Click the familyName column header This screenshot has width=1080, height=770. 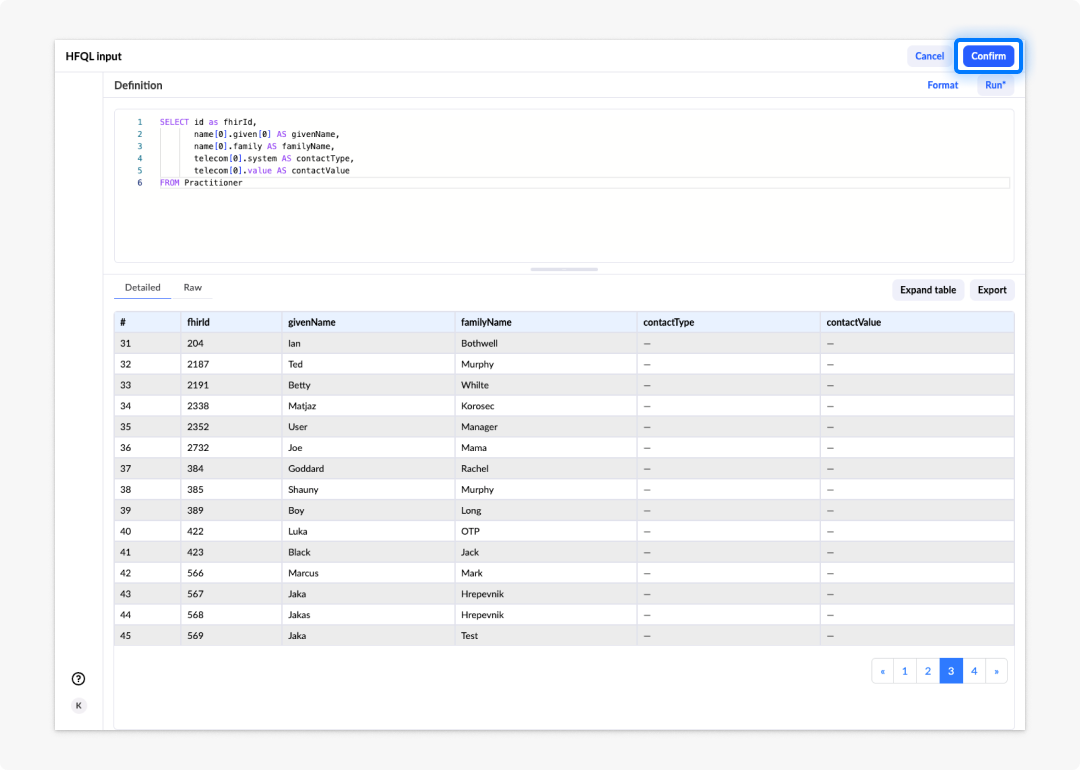coord(546,322)
